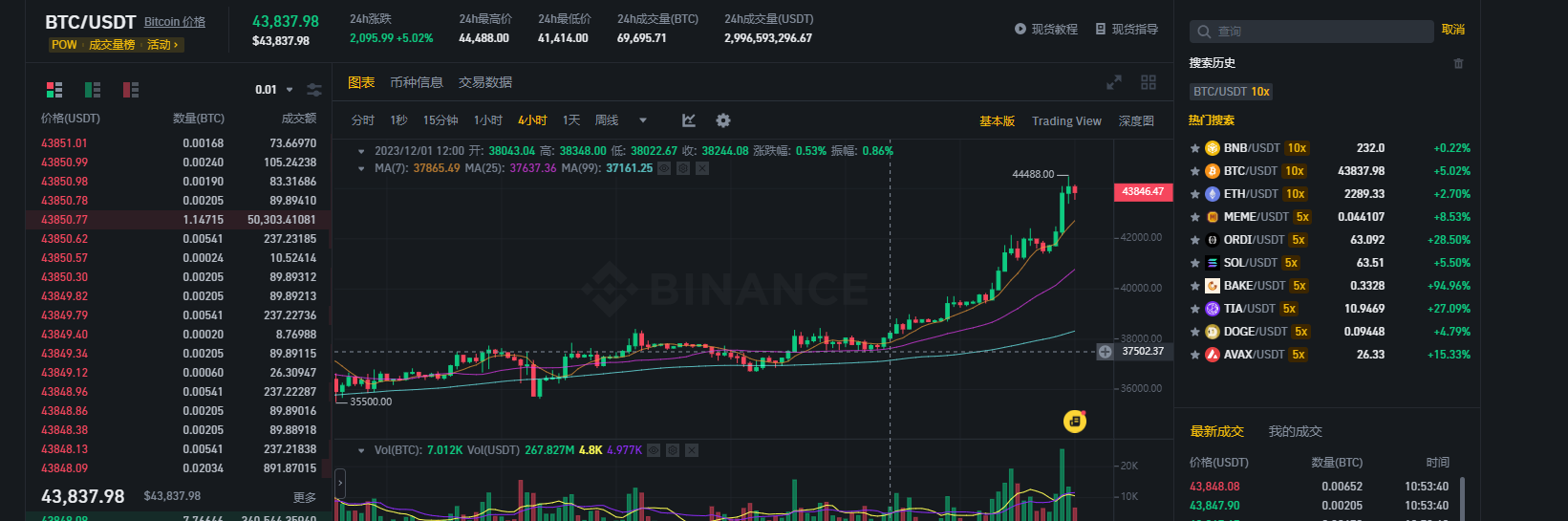Open the POW tag link
The height and width of the screenshot is (521, 1568).
64,45
